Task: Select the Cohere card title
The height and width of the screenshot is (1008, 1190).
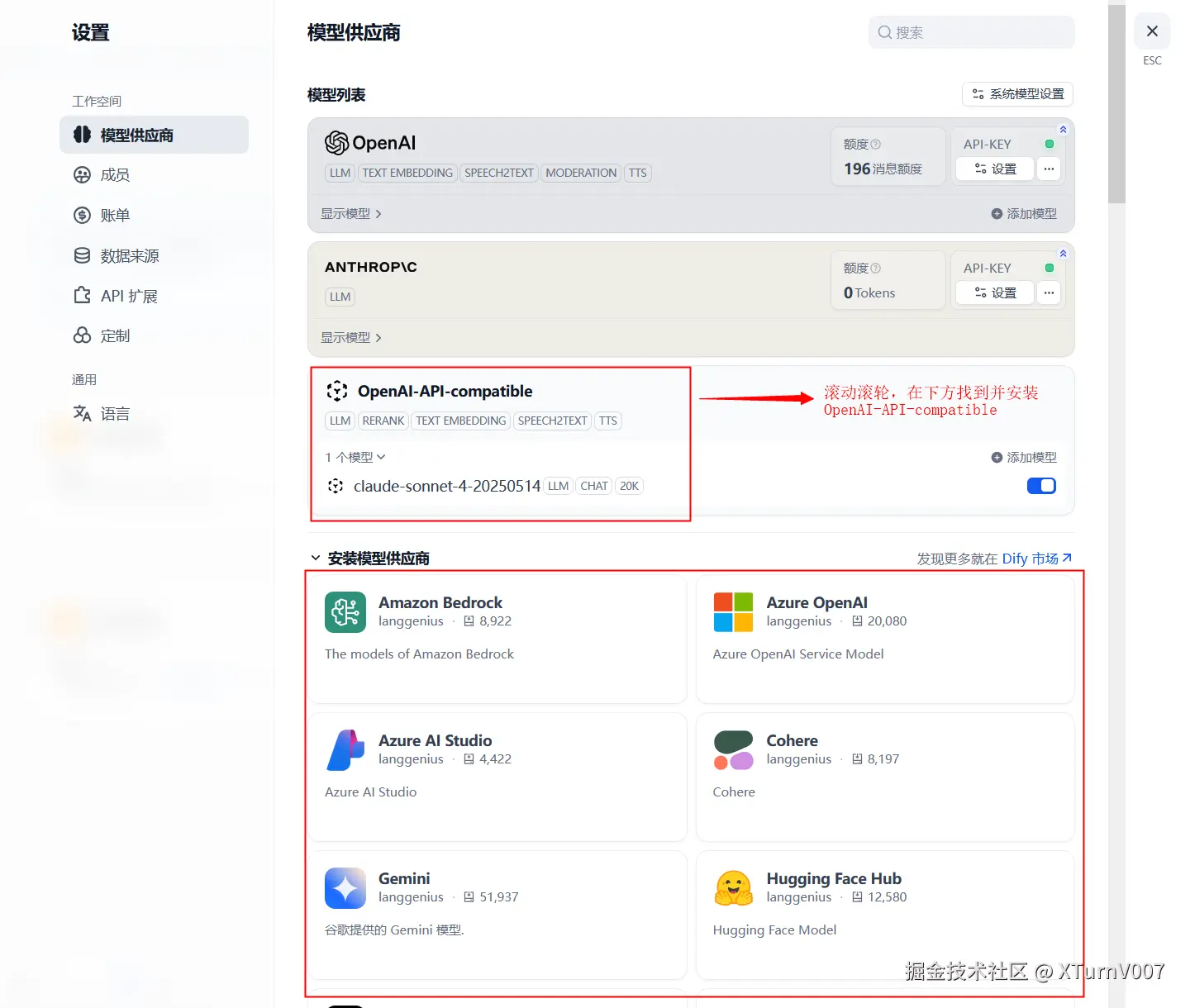Action: (x=792, y=740)
